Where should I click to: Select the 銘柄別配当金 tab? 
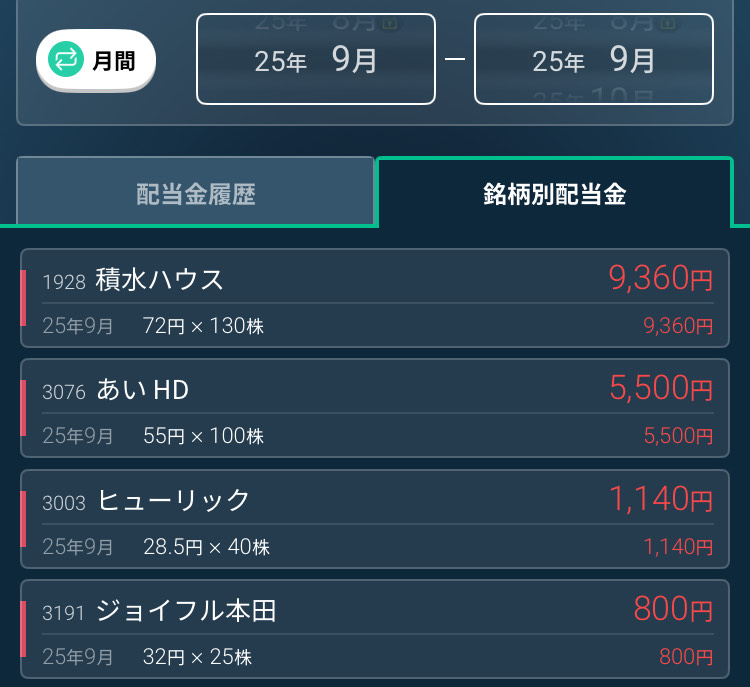tap(554, 193)
